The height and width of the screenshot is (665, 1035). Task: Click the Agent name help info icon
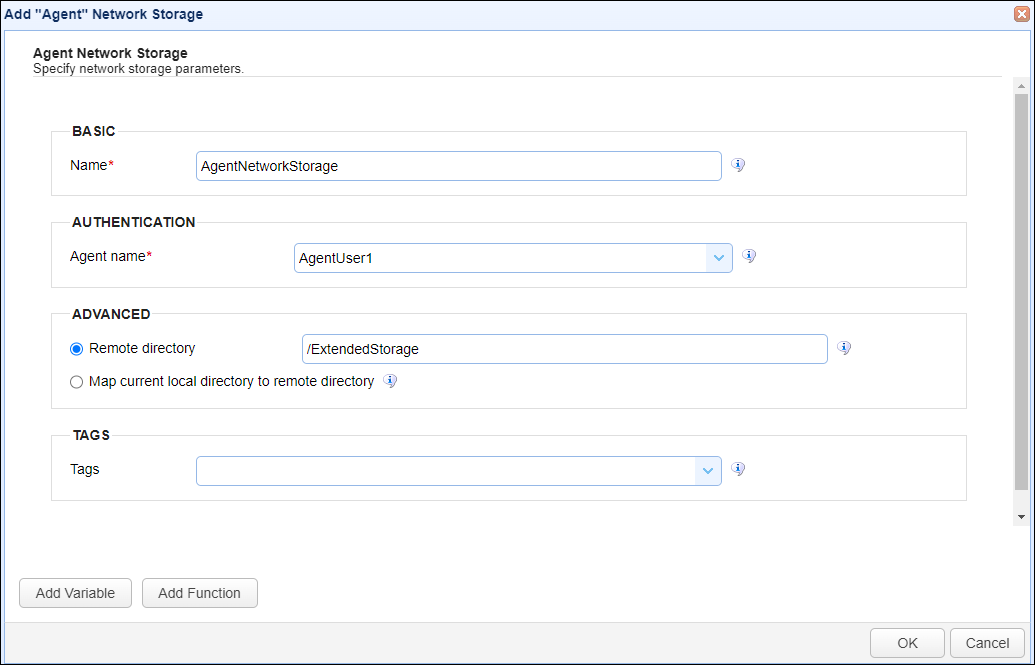pyautogui.click(x=749, y=256)
